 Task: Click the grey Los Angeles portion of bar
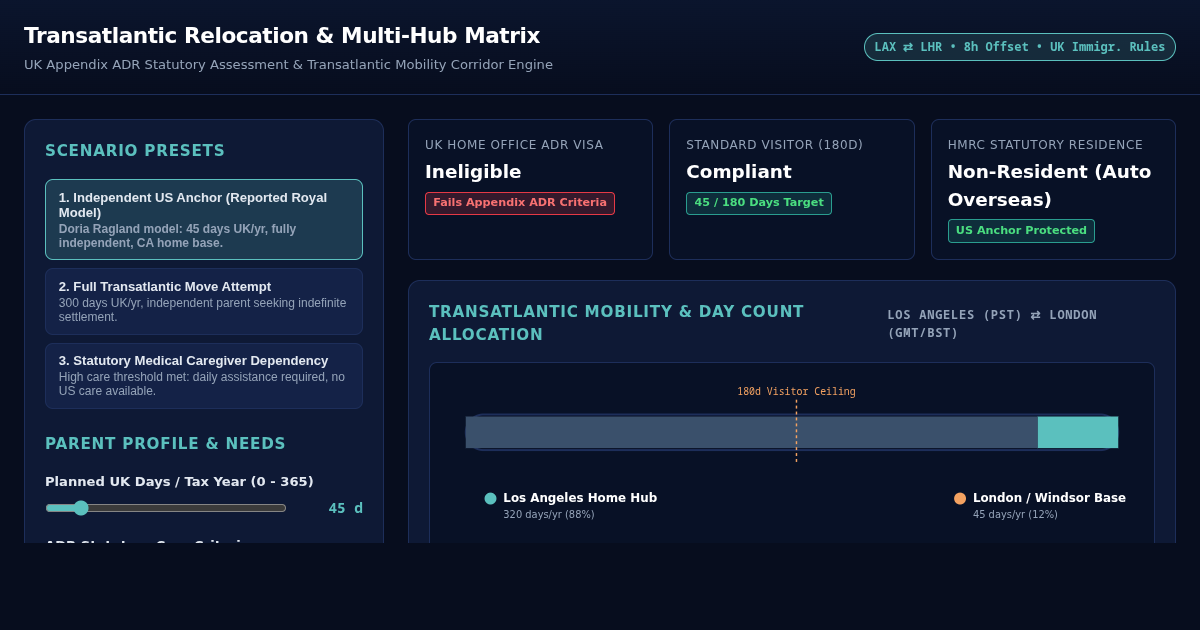[752, 432]
